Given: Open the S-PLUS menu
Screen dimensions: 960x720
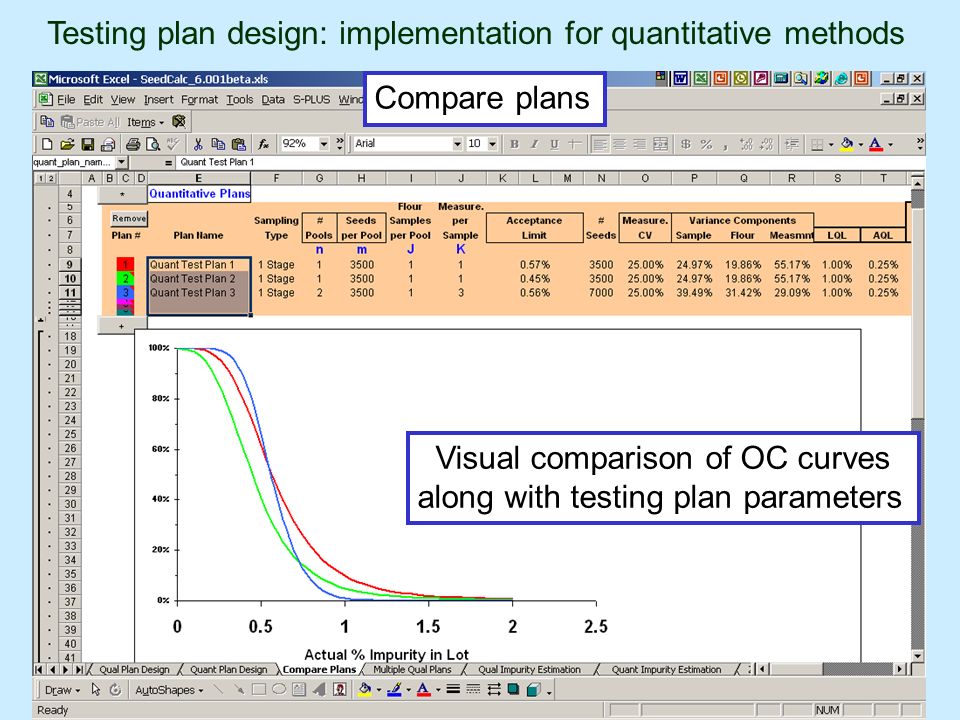Looking at the screenshot, I should (x=311, y=100).
